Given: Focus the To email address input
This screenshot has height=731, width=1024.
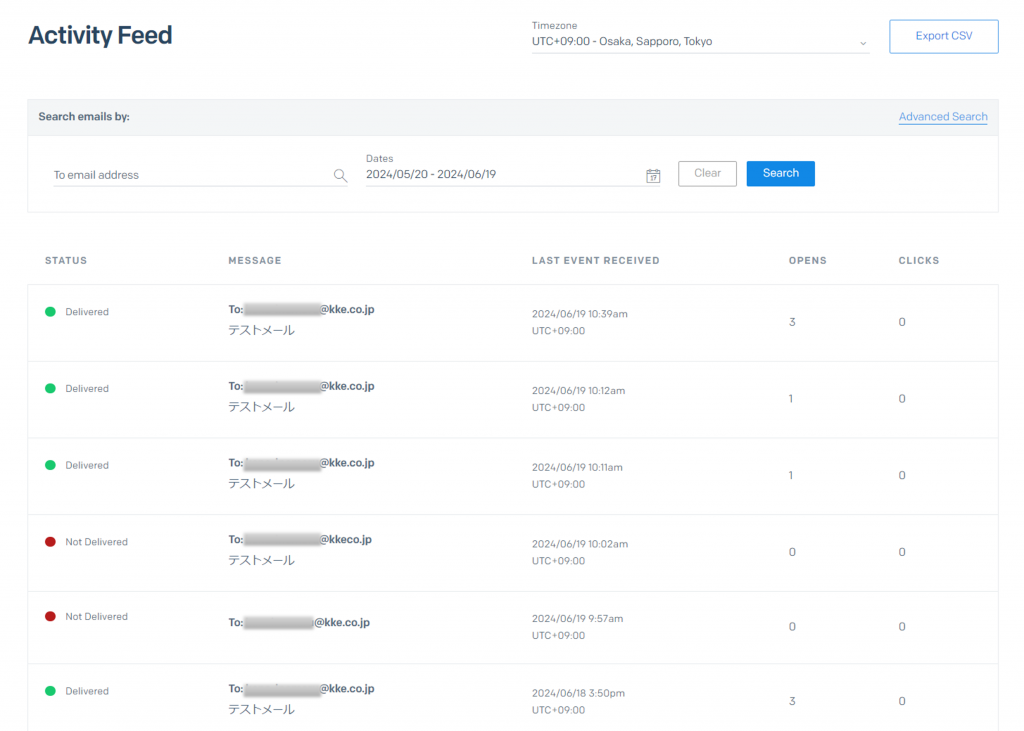Looking at the screenshot, I should 190,175.
